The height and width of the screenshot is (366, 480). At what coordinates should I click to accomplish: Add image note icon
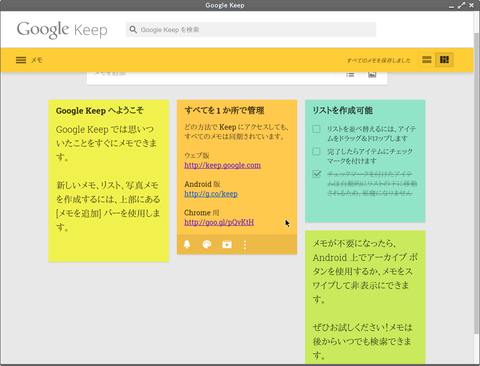[x=372, y=74]
